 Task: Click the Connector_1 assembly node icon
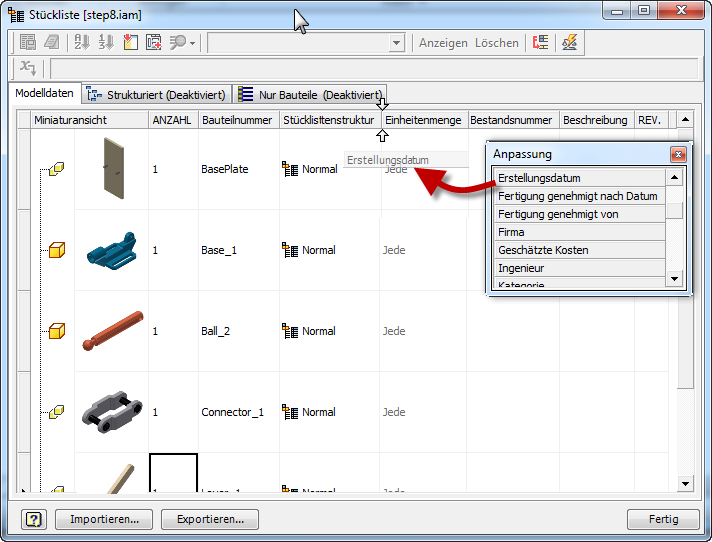tap(57, 412)
